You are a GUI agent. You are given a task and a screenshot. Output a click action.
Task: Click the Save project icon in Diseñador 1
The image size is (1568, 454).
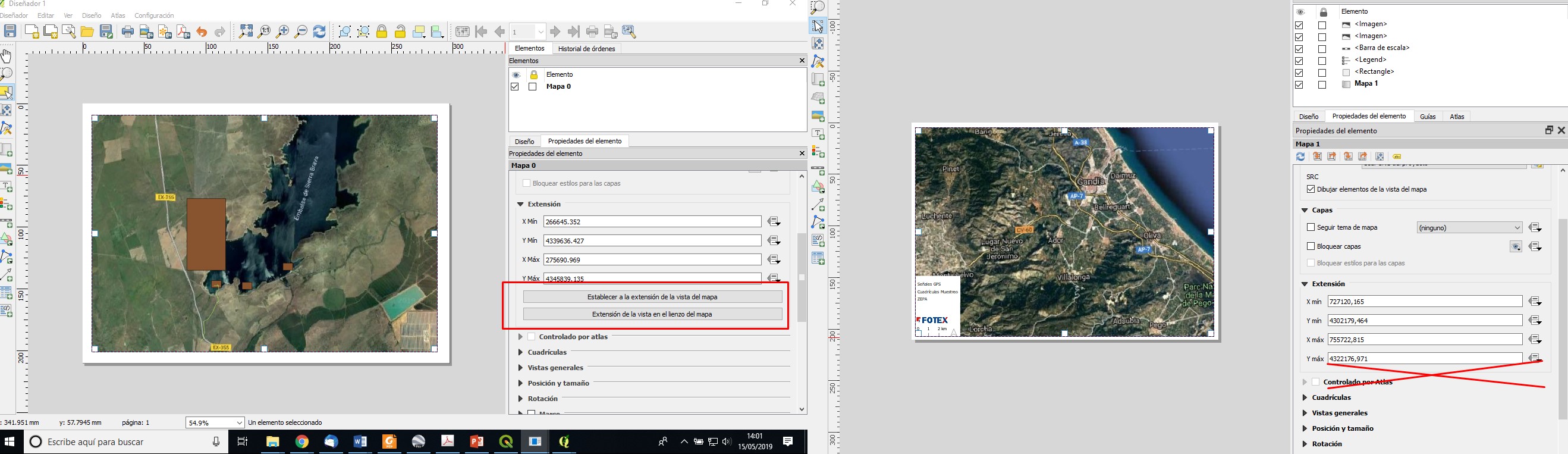click(x=10, y=32)
